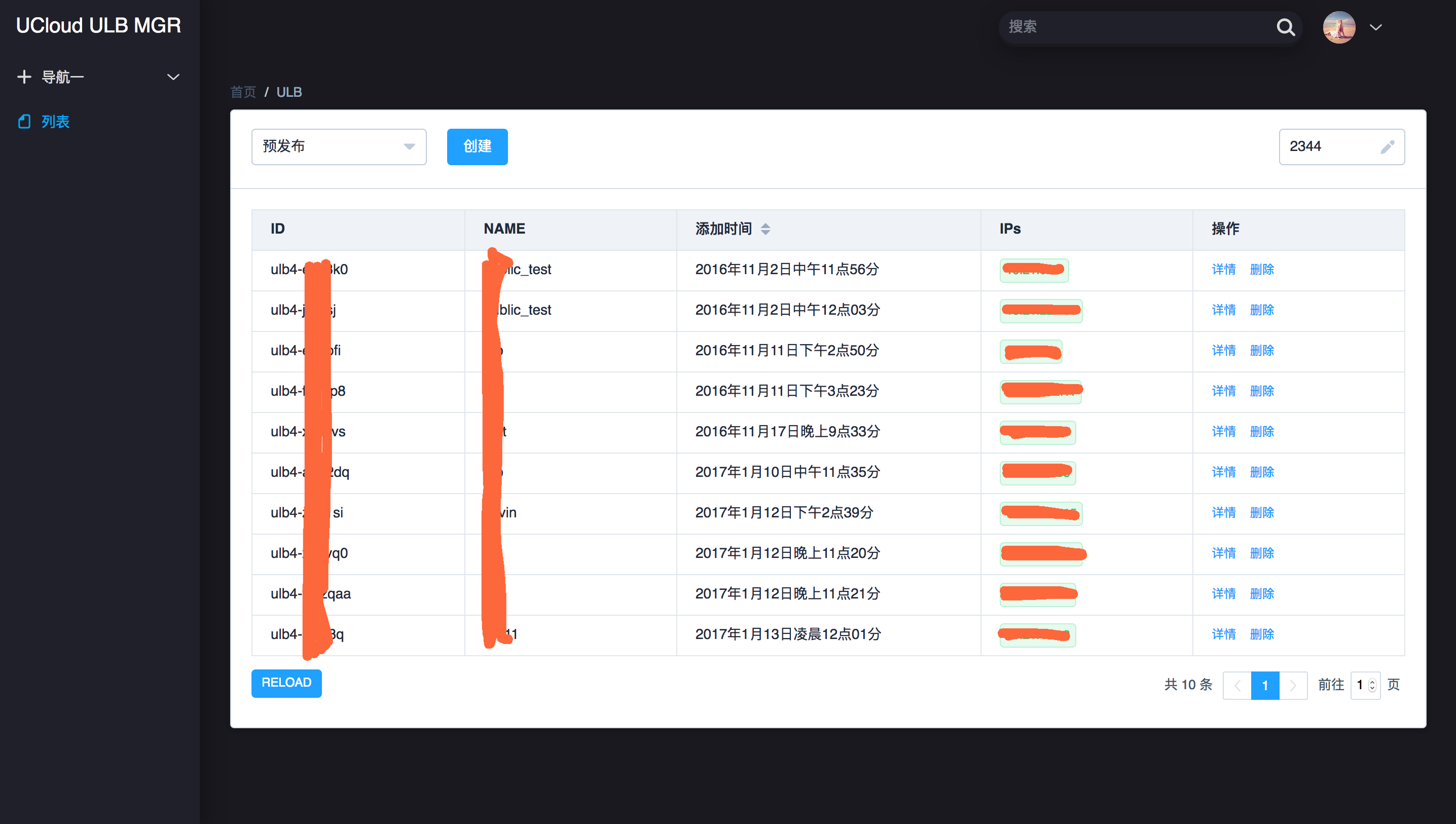Collapse the 导航一 navigation section

point(173,77)
